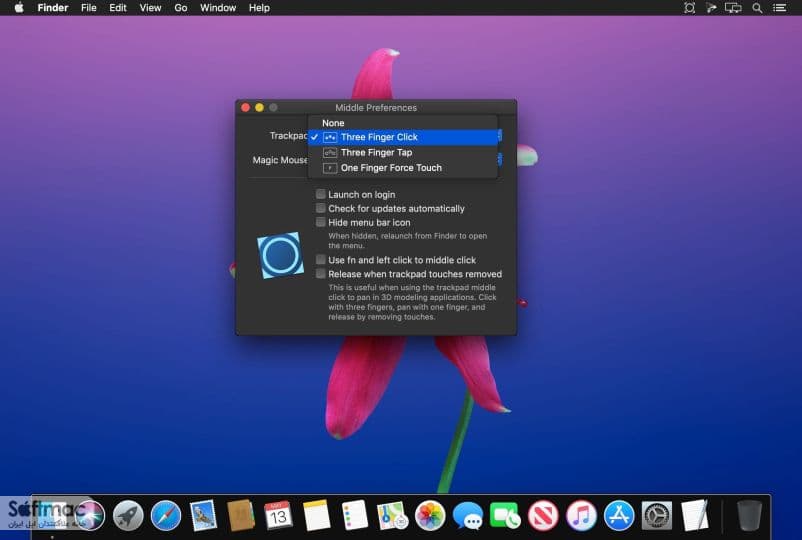The height and width of the screenshot is (540, 802).
Task: Open the File menu
Action: tap(88, 8)
